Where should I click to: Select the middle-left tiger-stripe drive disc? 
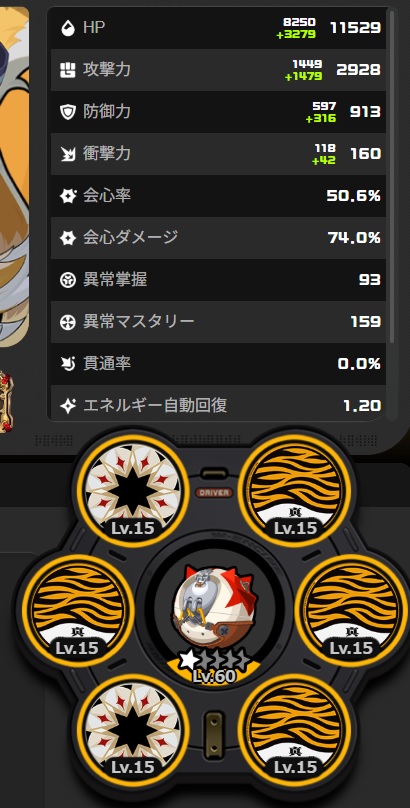(77, 610)
